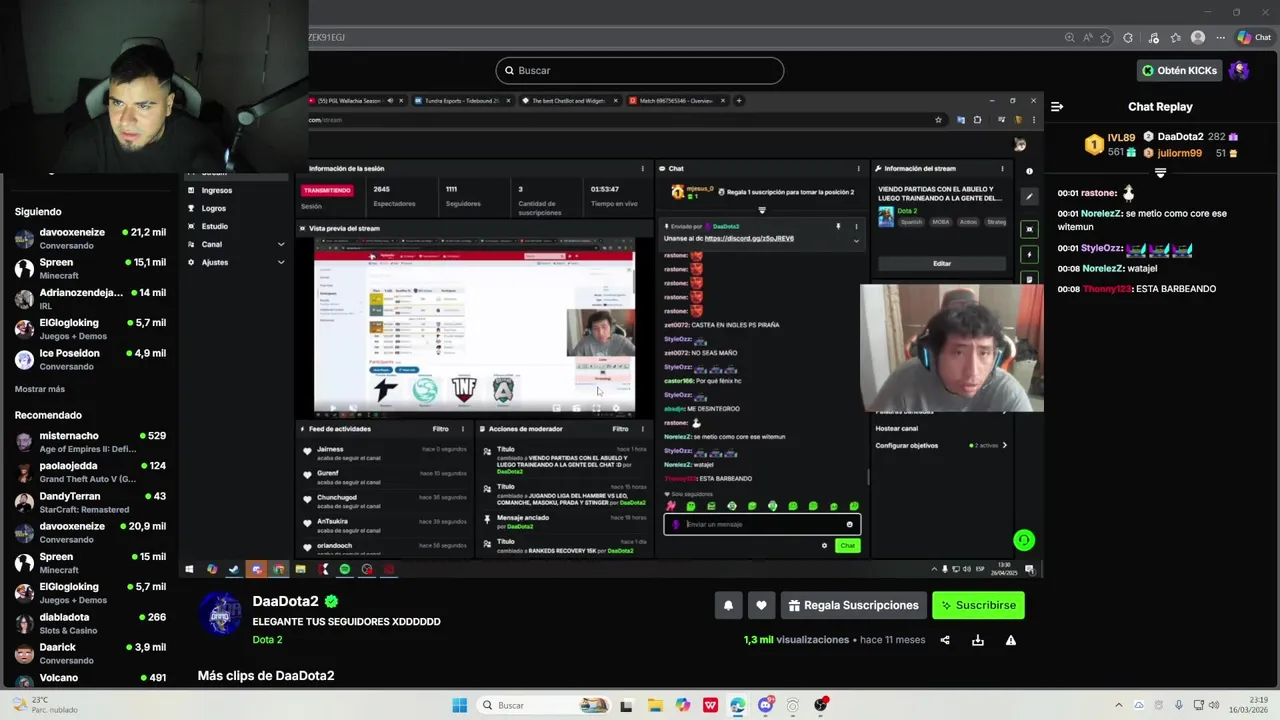Open File Explorer from the taskbar
1280x720 pixels.
pyautogui.click(x=655, y=705)
